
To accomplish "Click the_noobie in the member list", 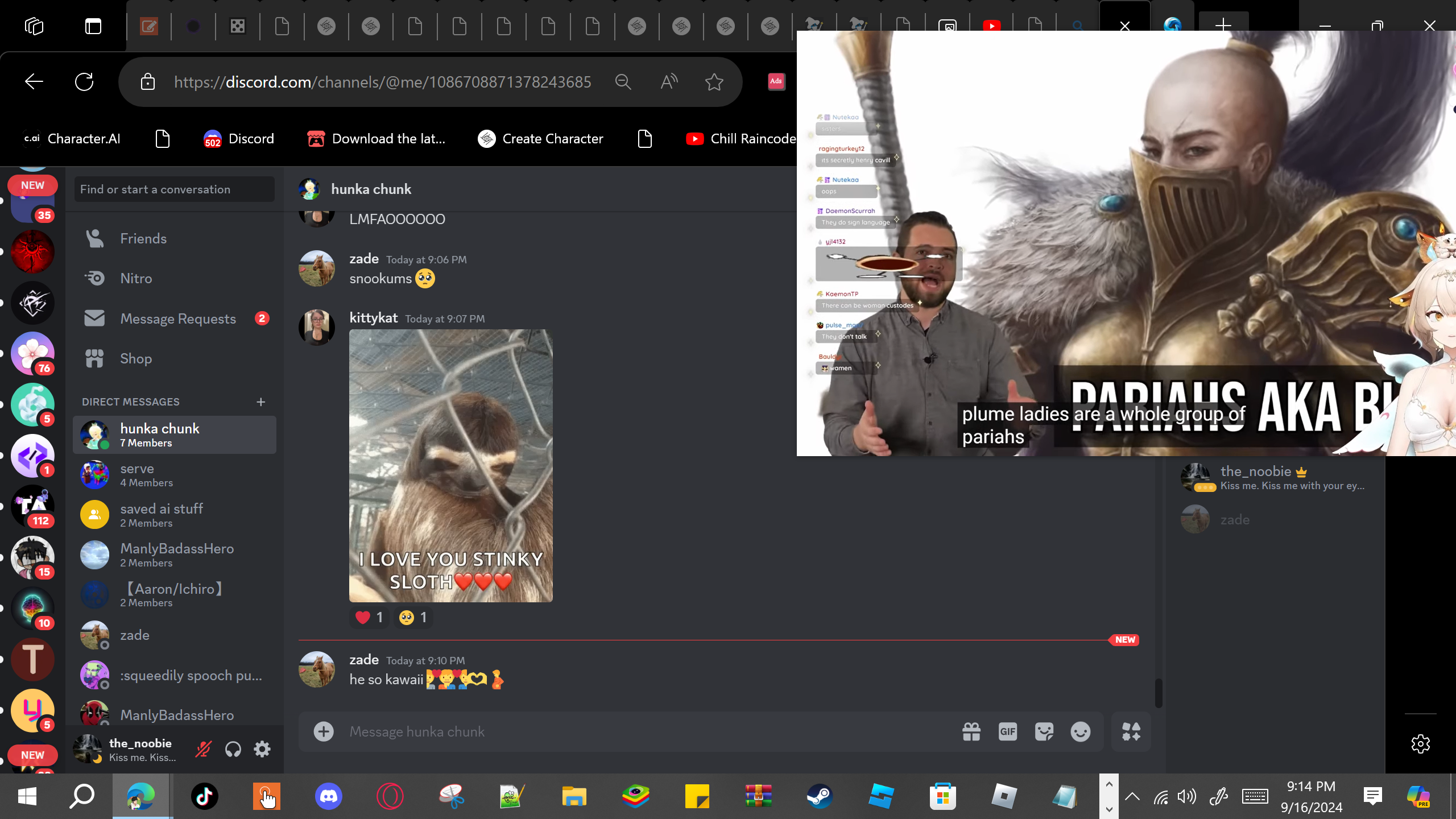I will coord(1274,477).
